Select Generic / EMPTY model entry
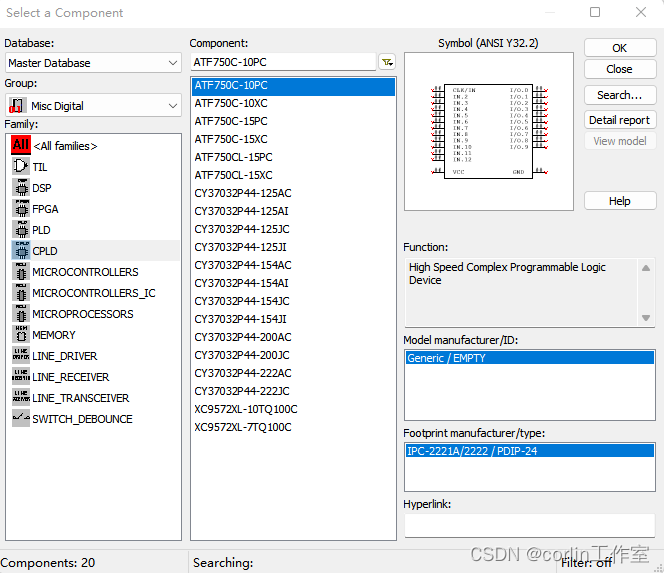The height and width of the screenshot is (573, 664). (530, 358)
